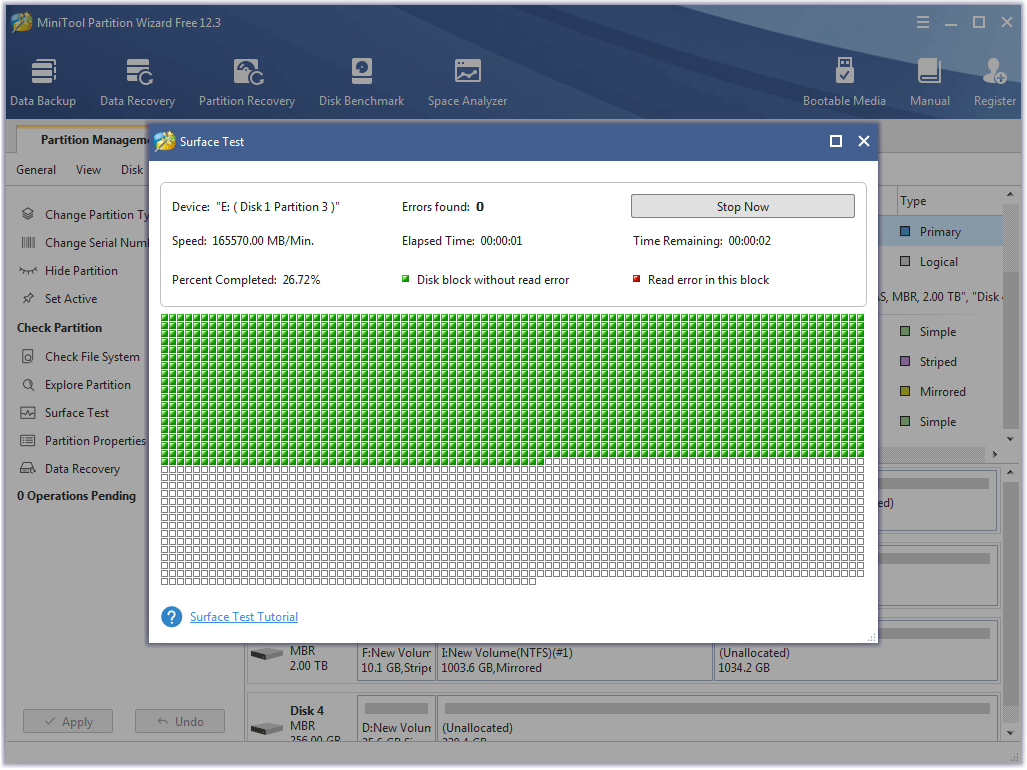Click the Change Partition Type icon in the sidebar
This screenshot has width=1027, height=770.
point(28,214)
